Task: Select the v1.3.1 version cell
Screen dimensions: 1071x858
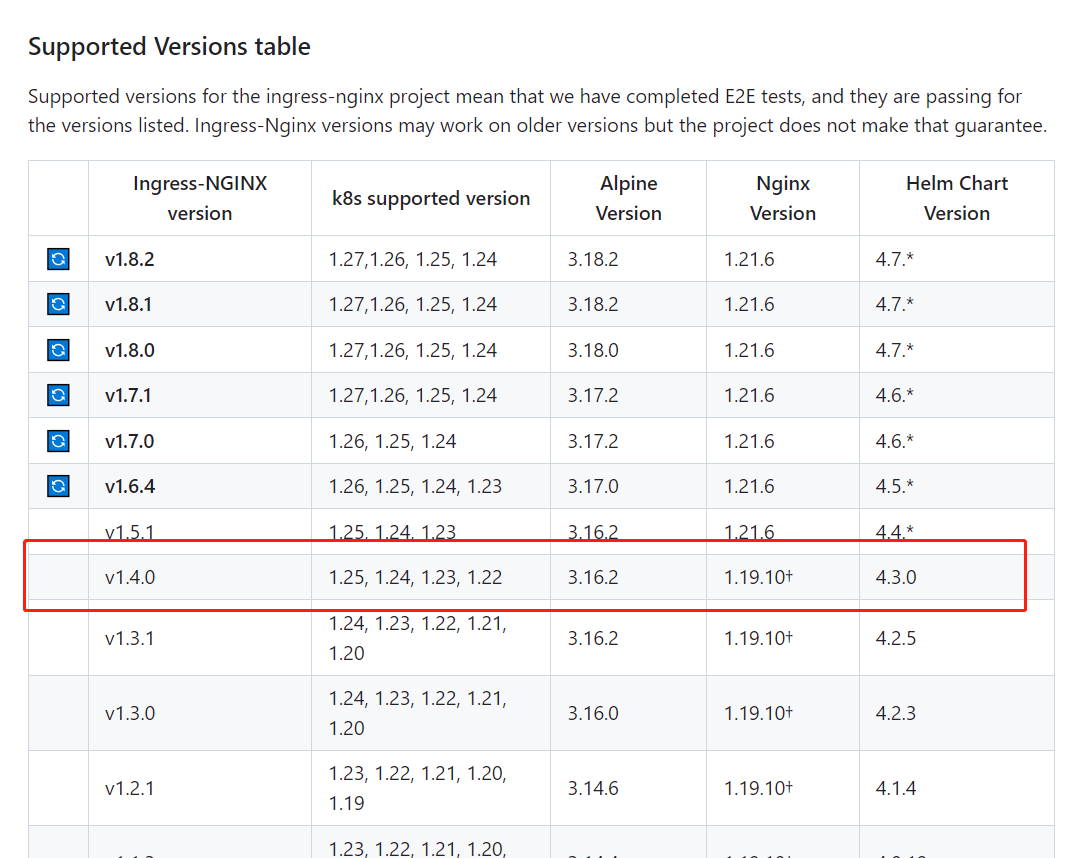Action: (x=199, y=638)
